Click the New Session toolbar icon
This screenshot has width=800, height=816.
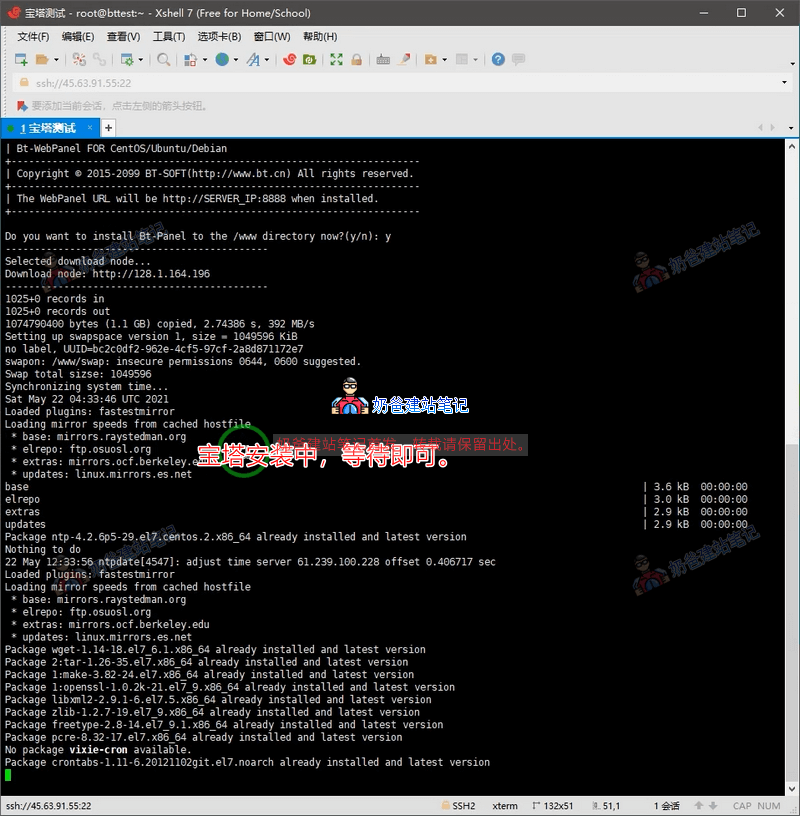pyautogui.click(x=21, y=60)
